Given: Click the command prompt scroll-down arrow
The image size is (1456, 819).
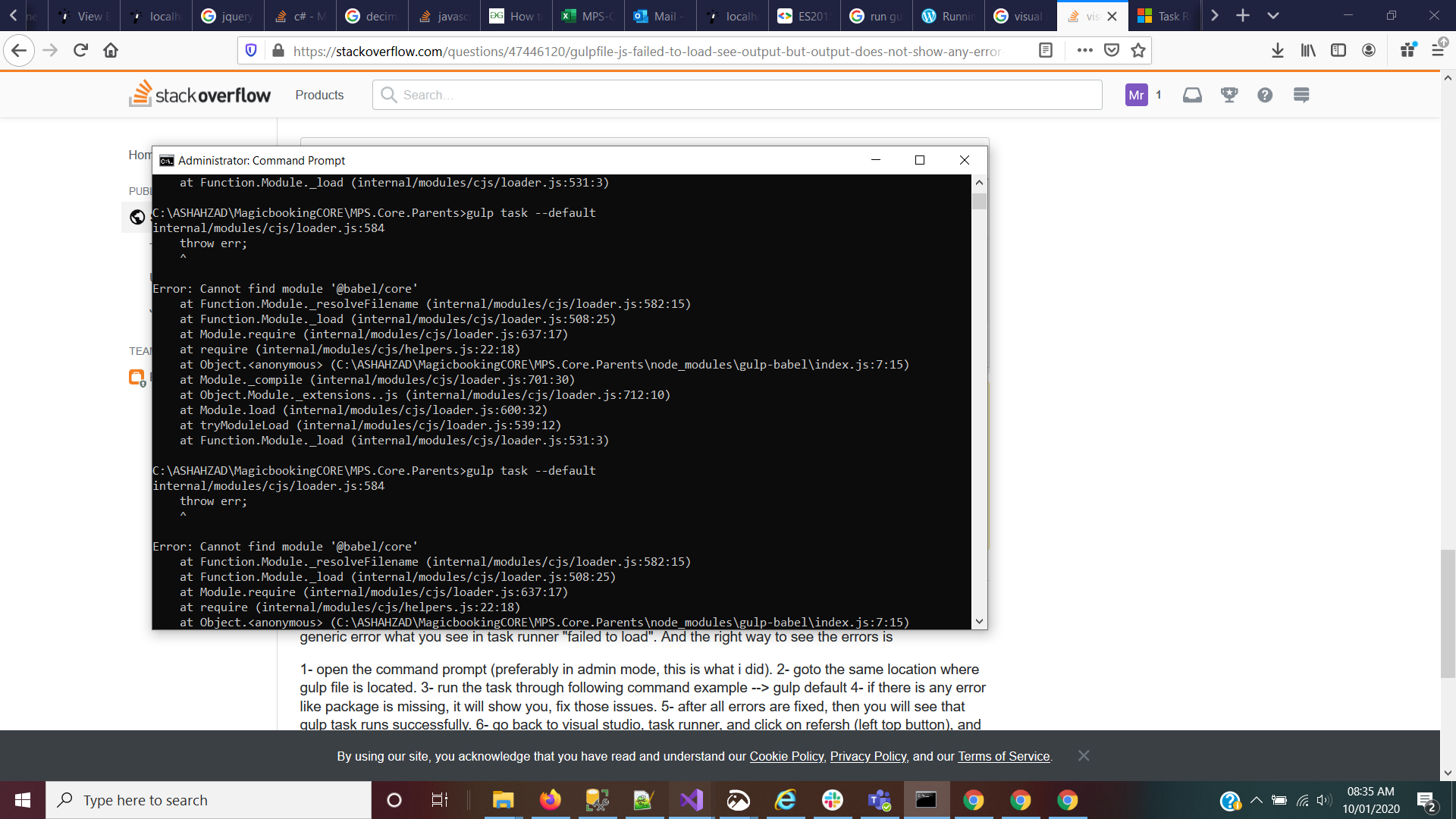Looking at the screenshot, I should (979, 621).
